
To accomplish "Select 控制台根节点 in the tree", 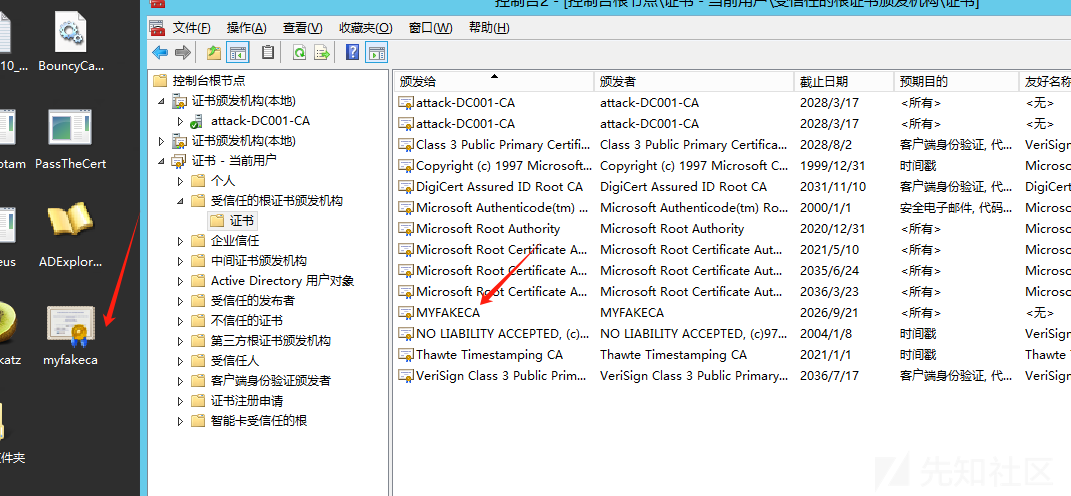I will coord(208,81).
